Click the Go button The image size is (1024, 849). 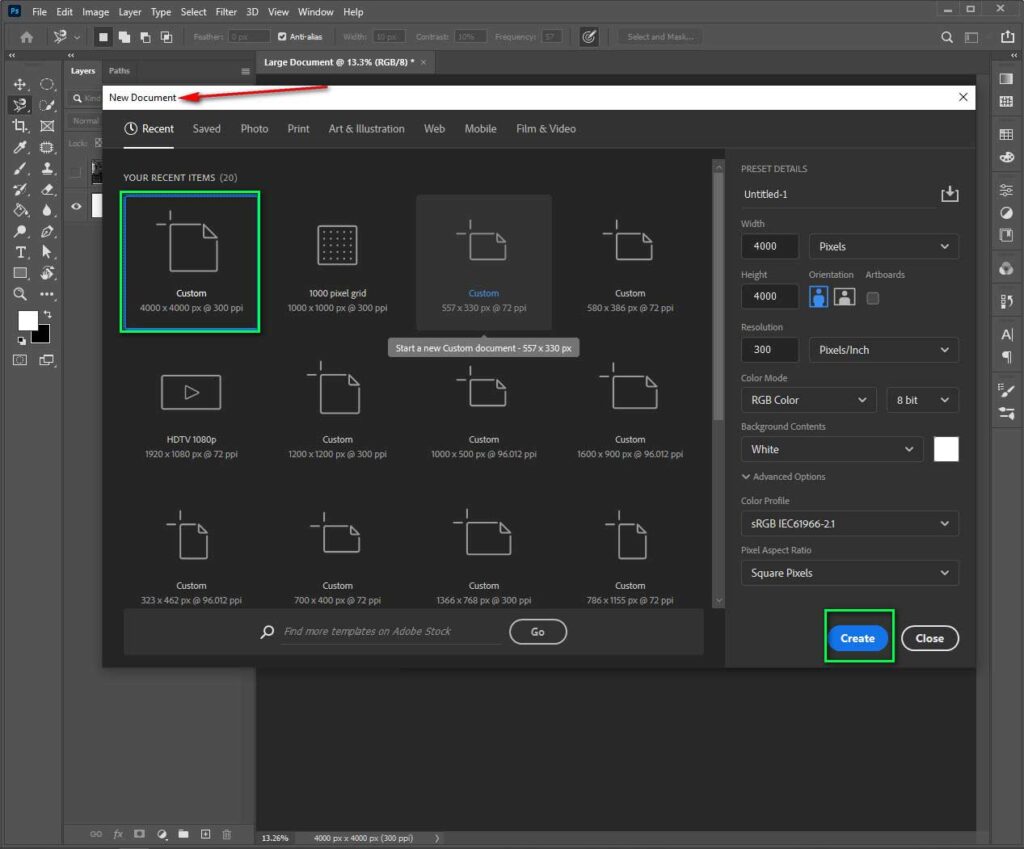point(538,631)
